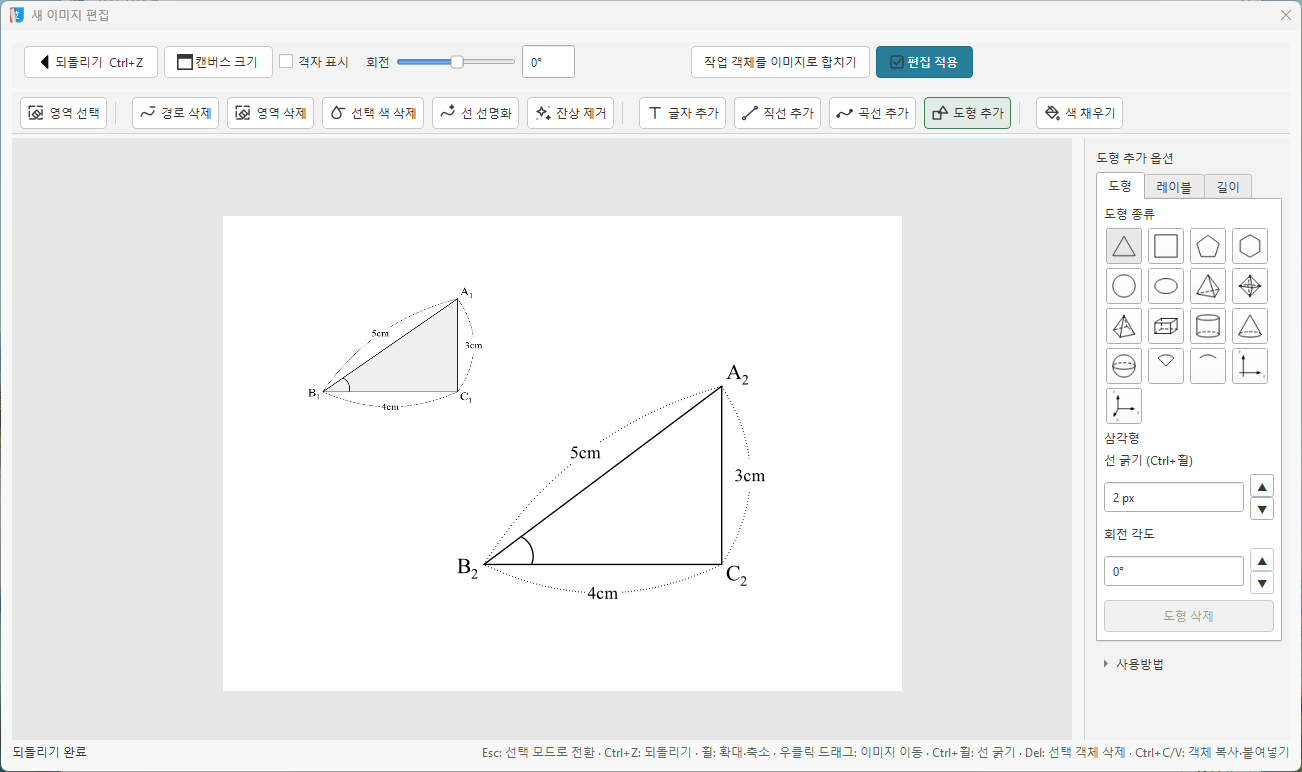Enable the 격자 표시 checkbox
The height and width of the screenshot is (772, 1302).
tap(286, 61)
